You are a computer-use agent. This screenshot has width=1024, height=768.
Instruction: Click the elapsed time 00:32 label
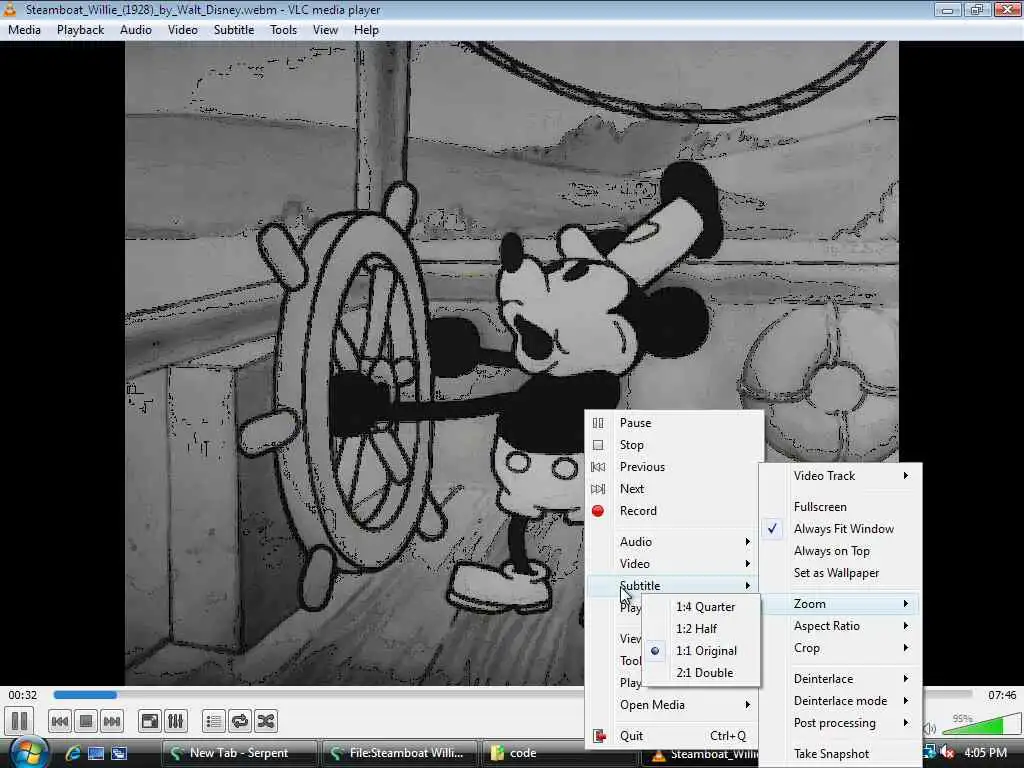coord(23,695)
